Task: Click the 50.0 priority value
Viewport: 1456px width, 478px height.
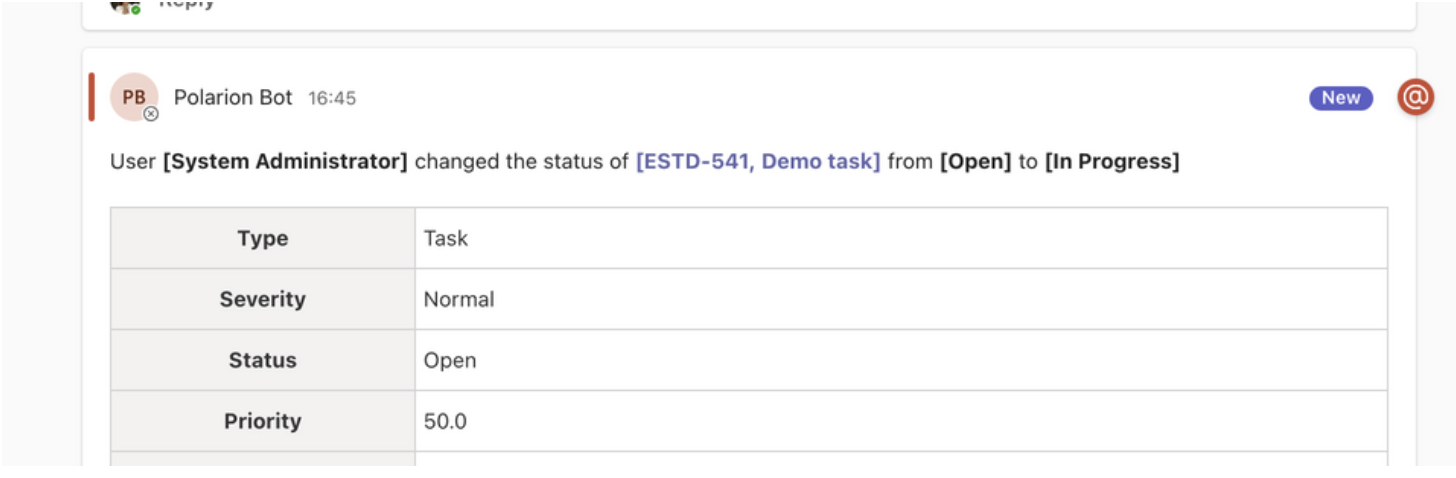Action: point(445,421)
